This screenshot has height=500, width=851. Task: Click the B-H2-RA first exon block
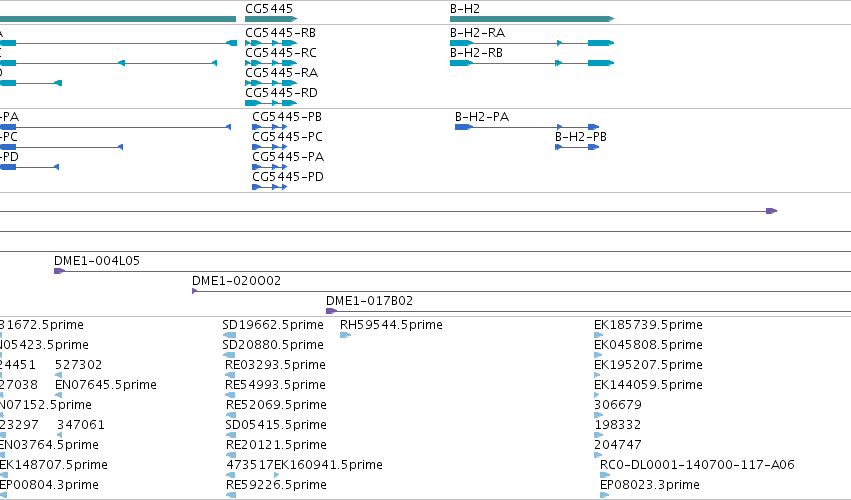(461, 43)
